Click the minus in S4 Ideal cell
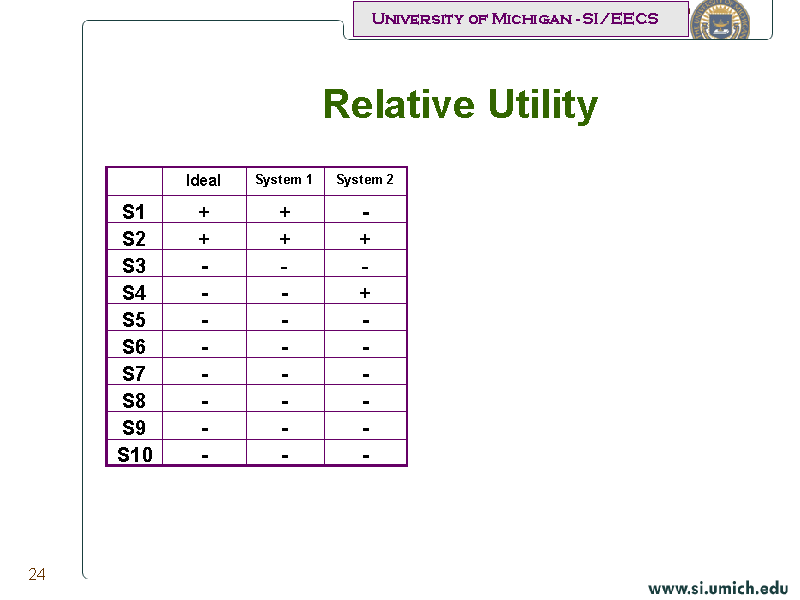 [x=205, y=294]
